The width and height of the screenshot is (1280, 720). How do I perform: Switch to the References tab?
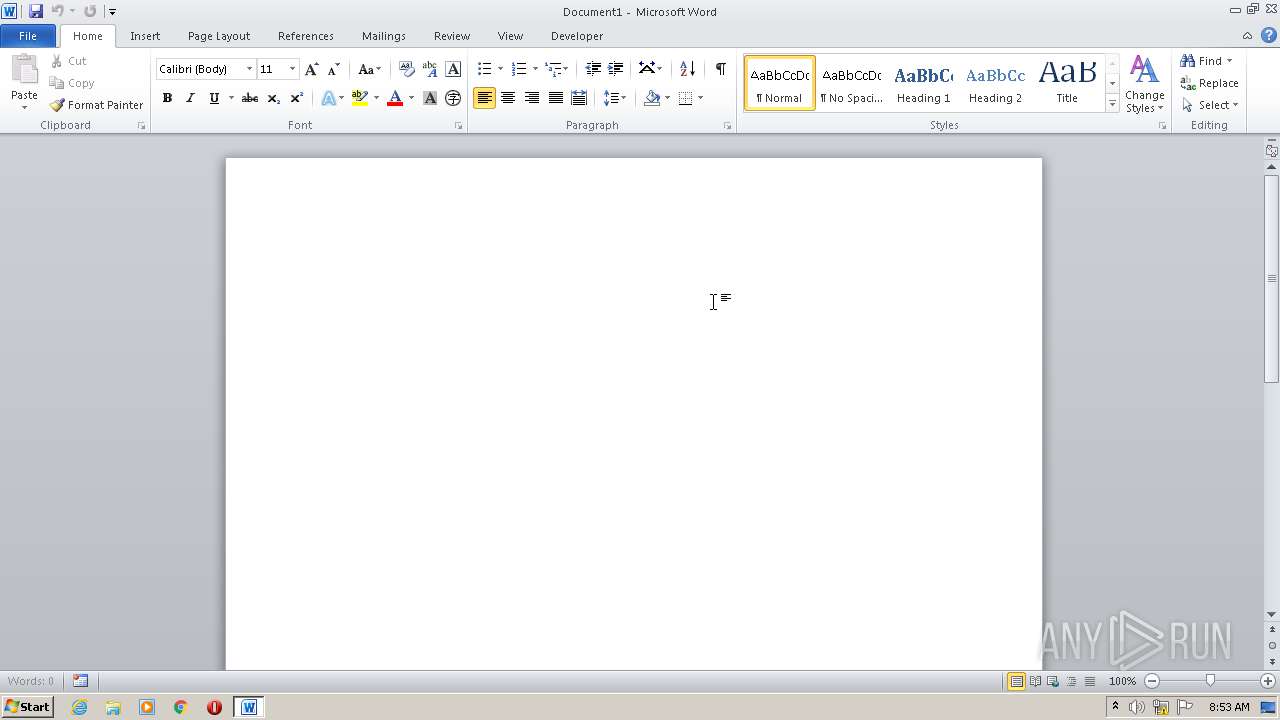(306, 36)
